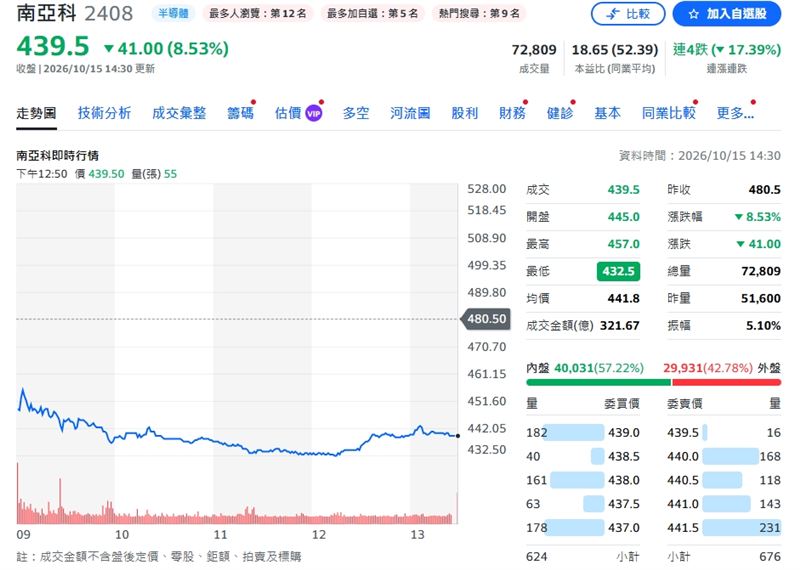Click the 內盤/外盤 ratio bar

pyautogui.click(x=653, y=382)
